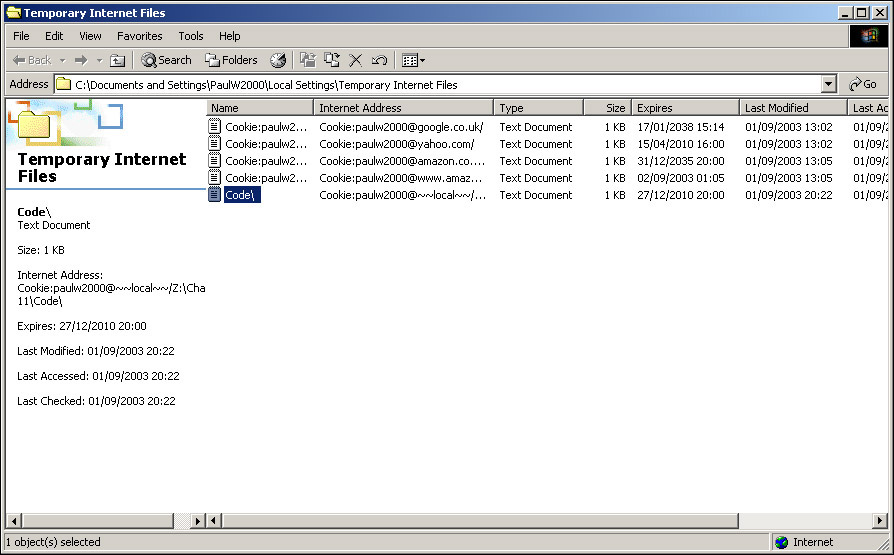Select the google.co.uk cookie file
Screen dimensions: 894x555
pyautogui.click(x=265, y=127)
